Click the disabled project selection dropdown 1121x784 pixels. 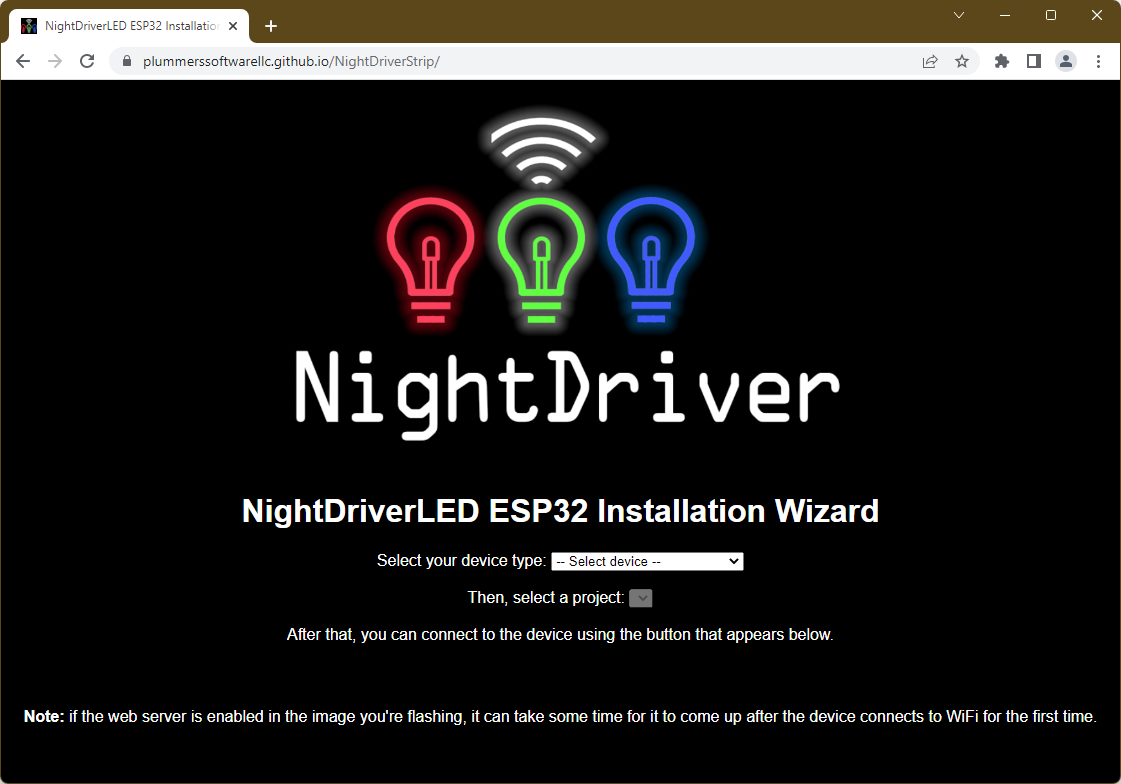coord(641,598)
